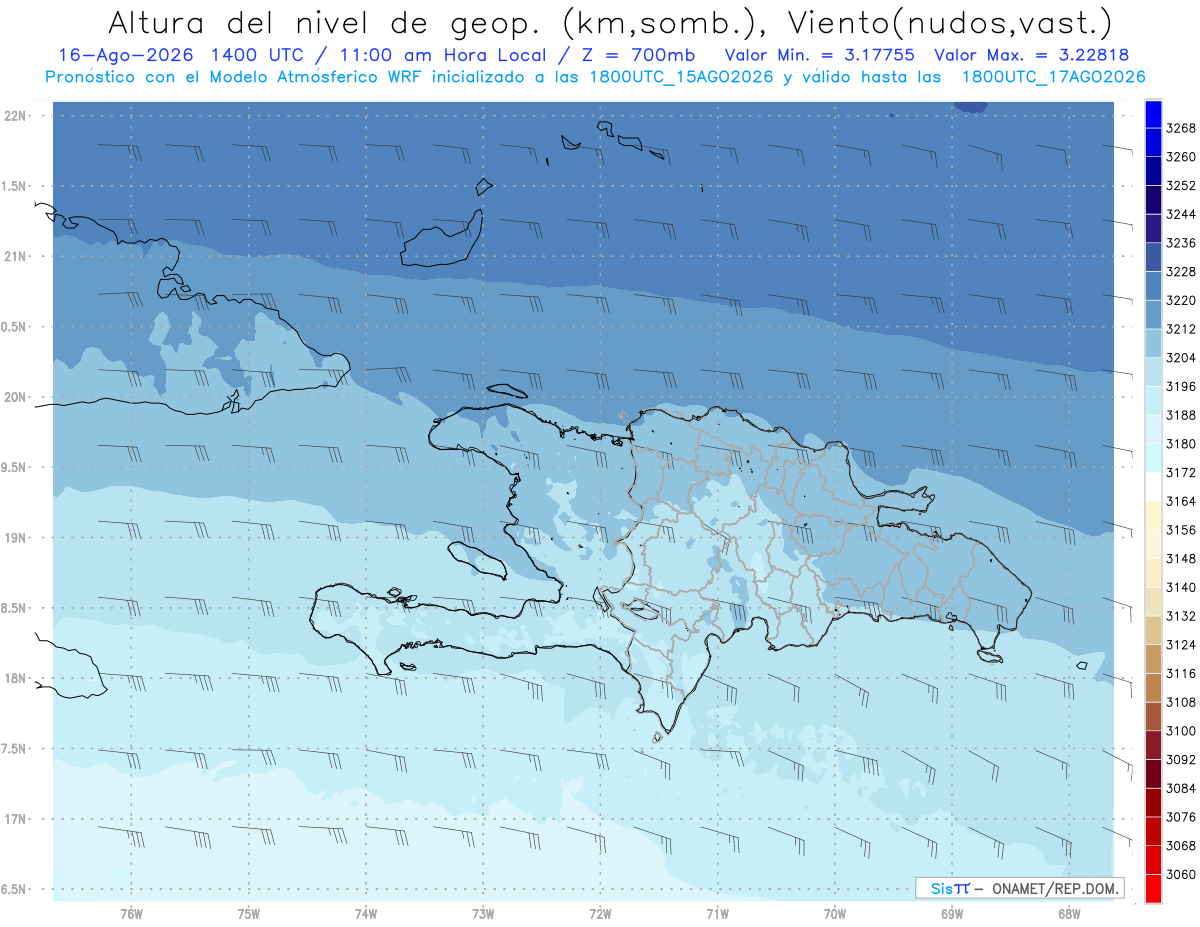Screen dimensions: 1200x927
Task: Select the bright blue swatch above 3268
Action: point(1153,114)
